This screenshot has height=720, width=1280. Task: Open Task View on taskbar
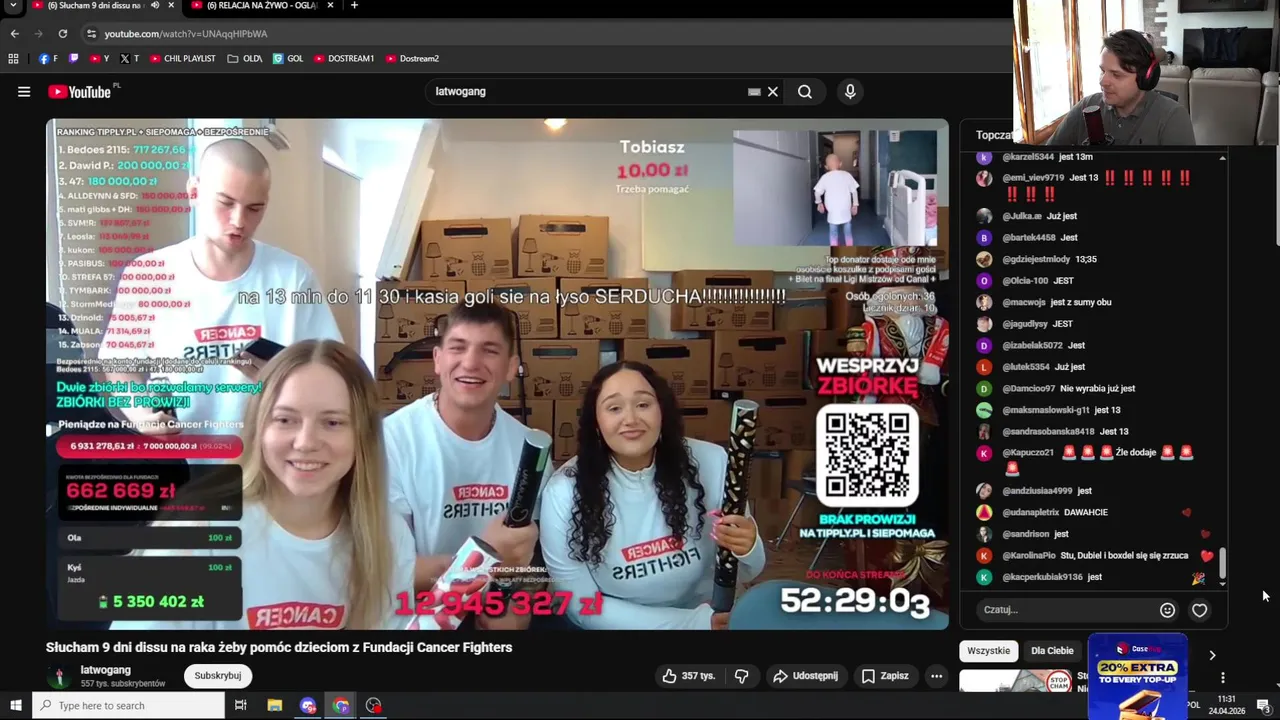click(240, 706)
